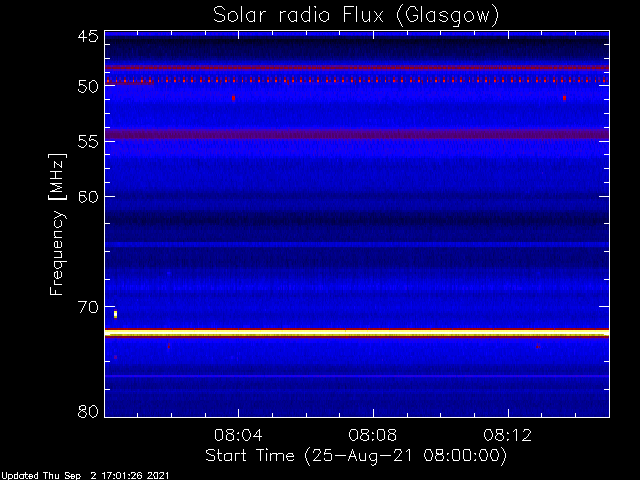Click the light blue line near 64 MHz

coord(356,244)
